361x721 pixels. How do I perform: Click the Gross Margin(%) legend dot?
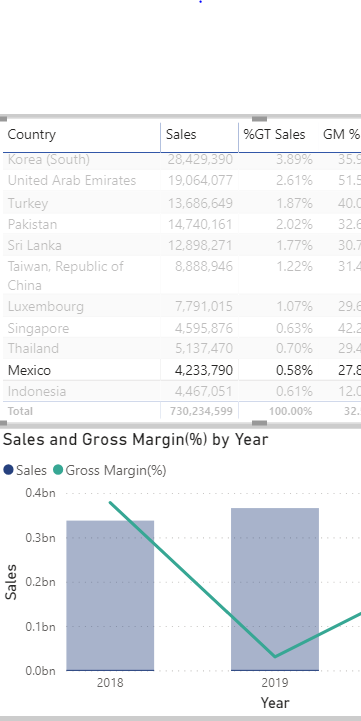click(x=58, y=470)
